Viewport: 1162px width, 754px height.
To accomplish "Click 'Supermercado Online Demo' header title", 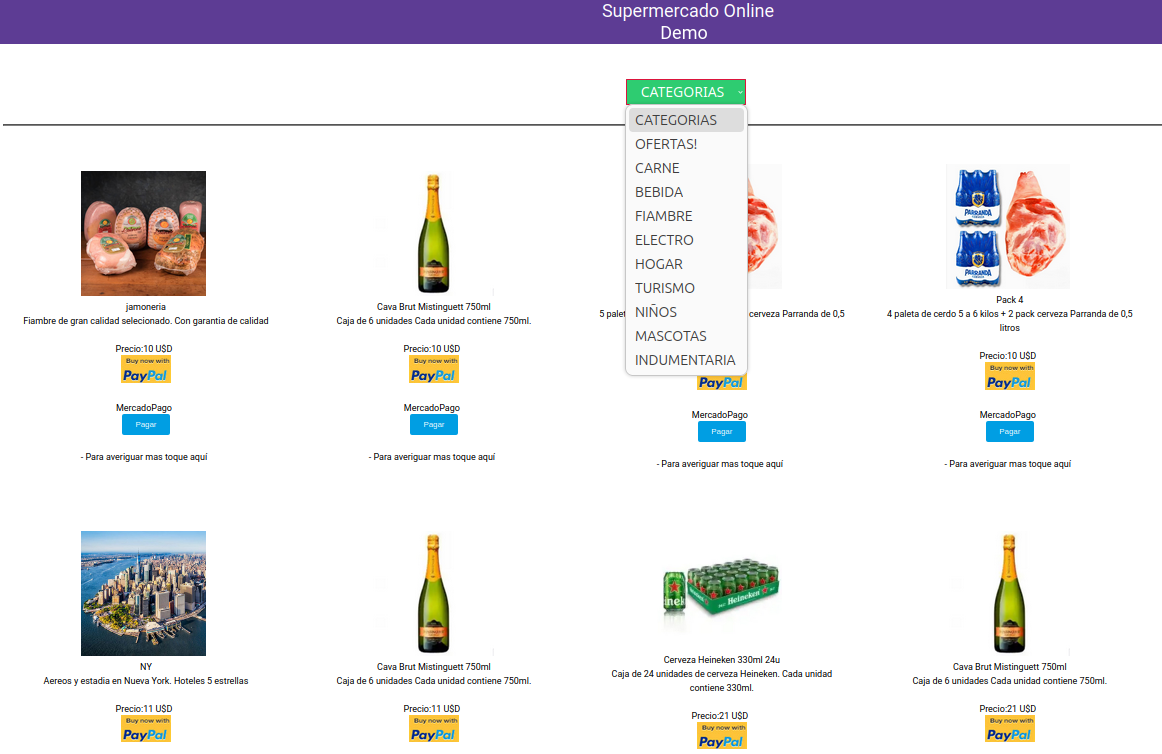I will (687, 22).
